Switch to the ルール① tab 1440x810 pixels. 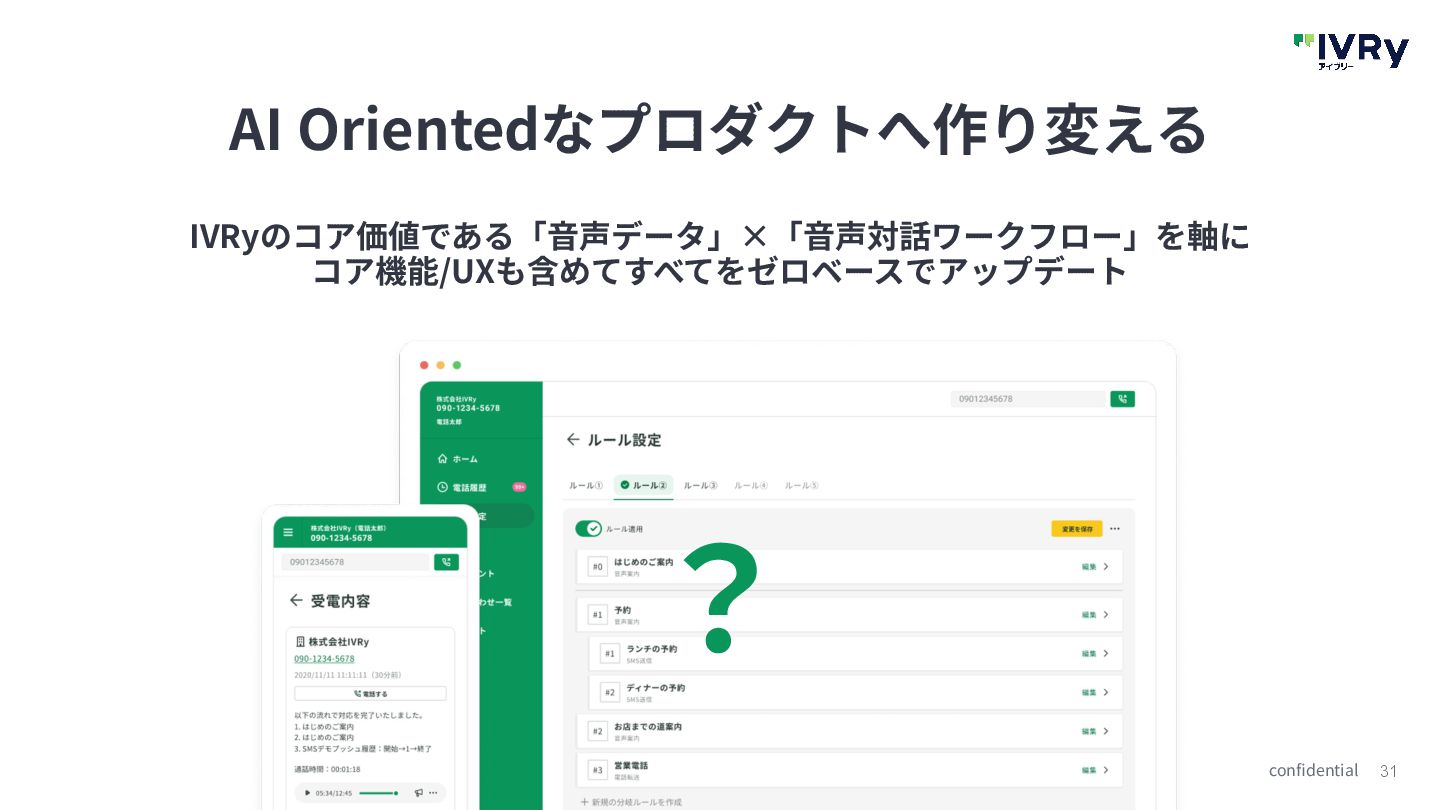coord(586,485)
